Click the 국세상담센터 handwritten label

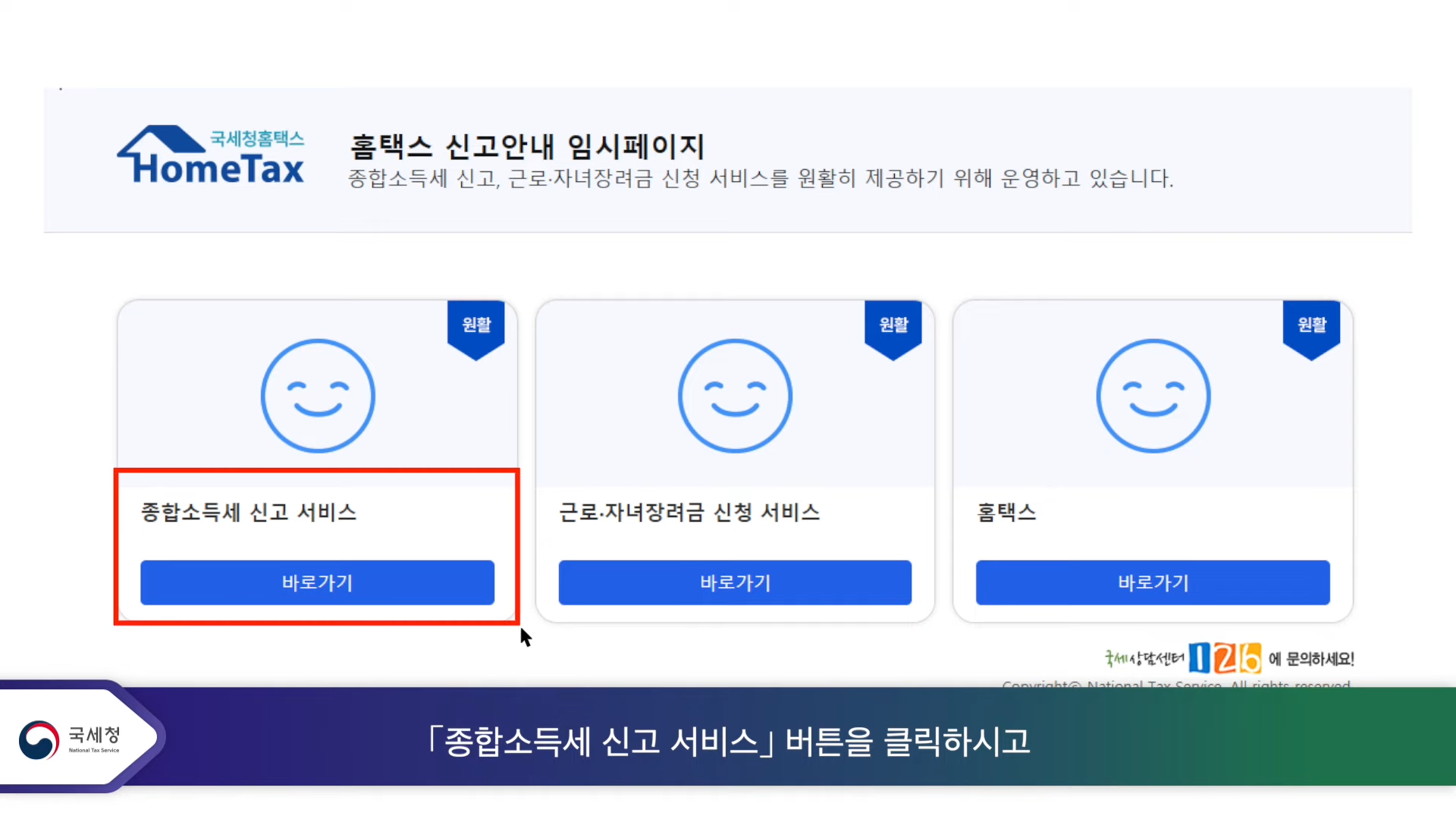coord(1144,658)
